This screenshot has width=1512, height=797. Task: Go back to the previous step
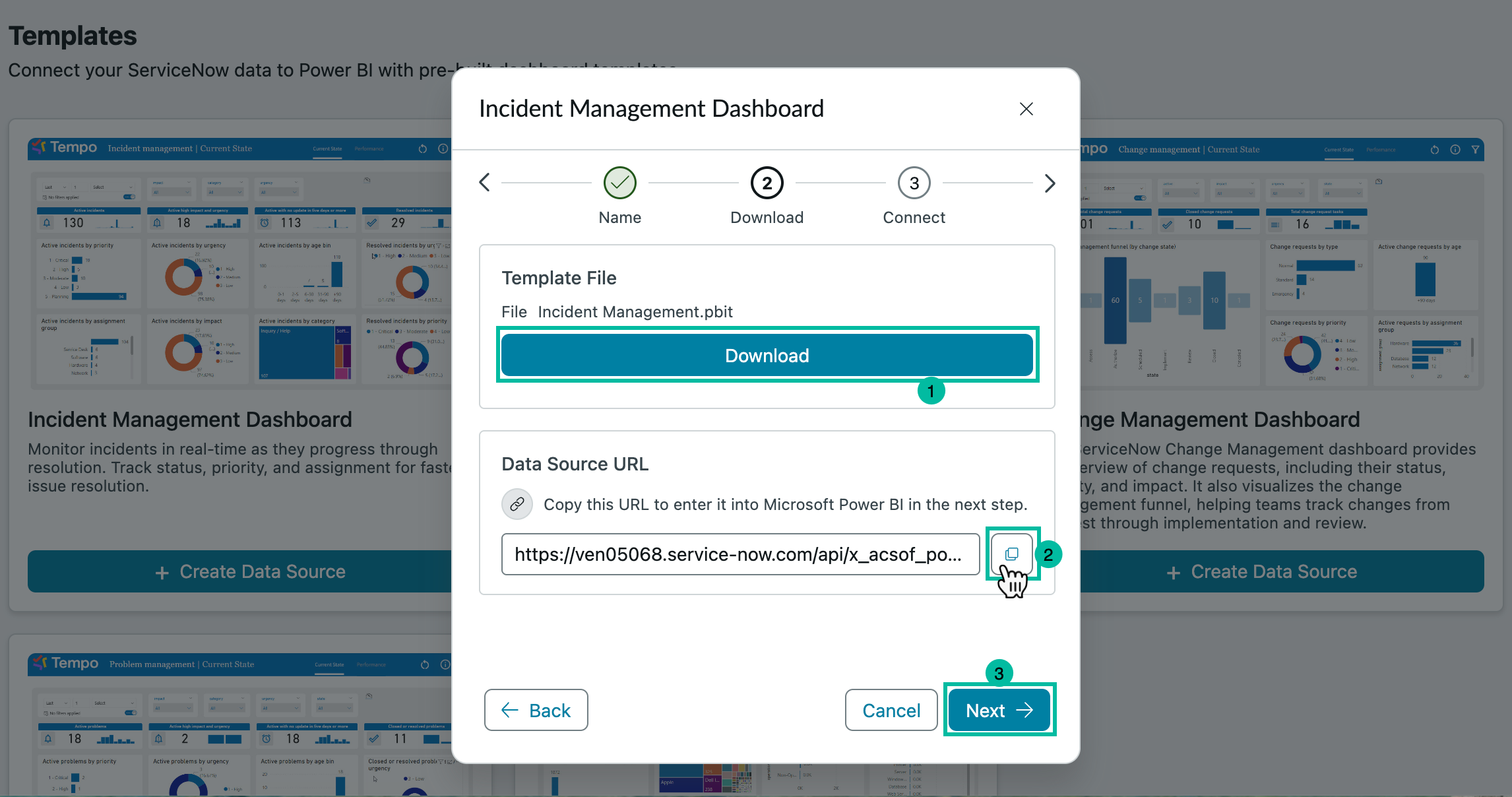[x=536, y=710]
